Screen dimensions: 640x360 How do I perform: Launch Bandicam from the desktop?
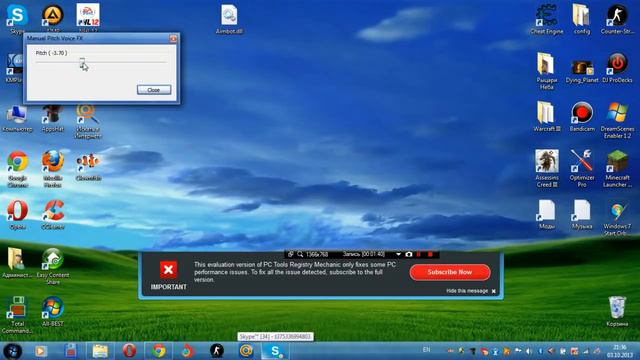[582, 116]
